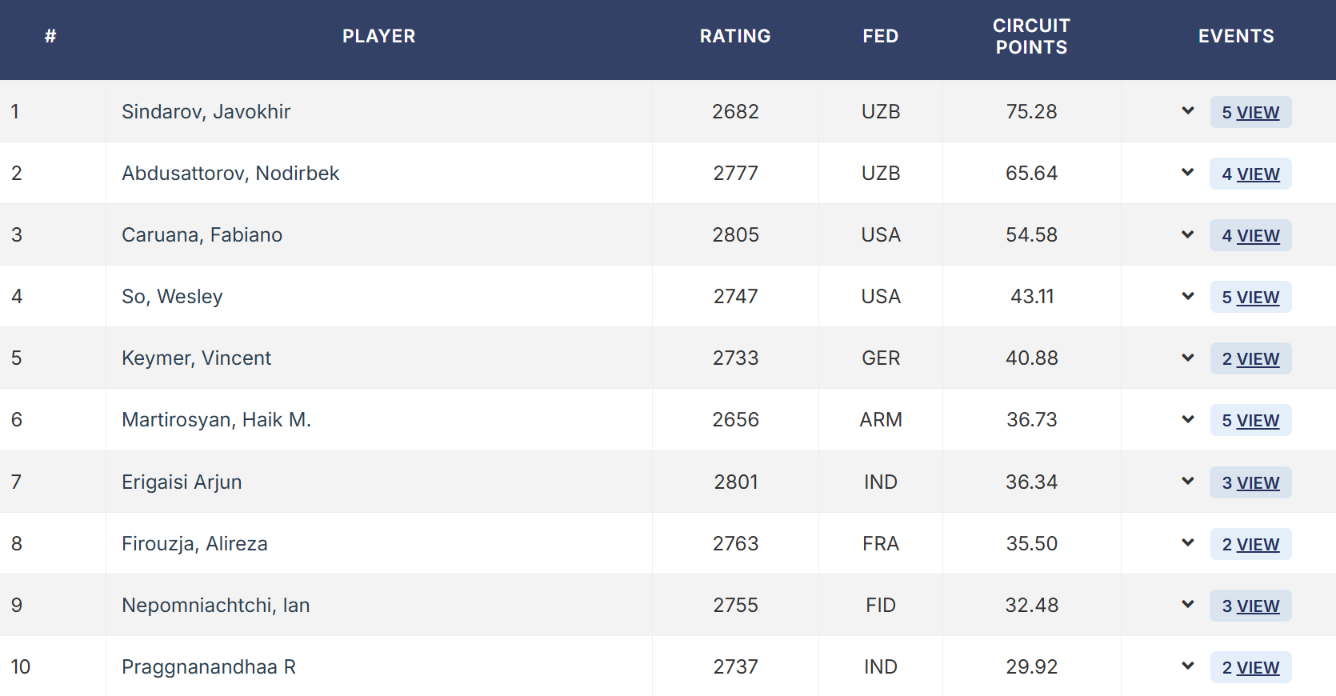View Keymer's 2 events
This screenshot has height=696, width=1336.
[1250, 359]
